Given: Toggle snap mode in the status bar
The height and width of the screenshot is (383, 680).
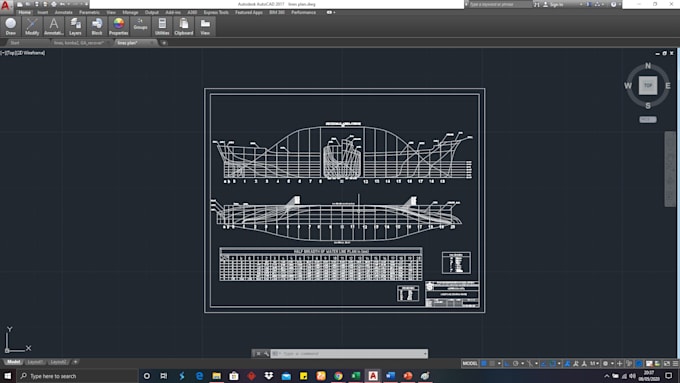Looking at the screenshot, I should pyautogui.click(x=492, y=363).
